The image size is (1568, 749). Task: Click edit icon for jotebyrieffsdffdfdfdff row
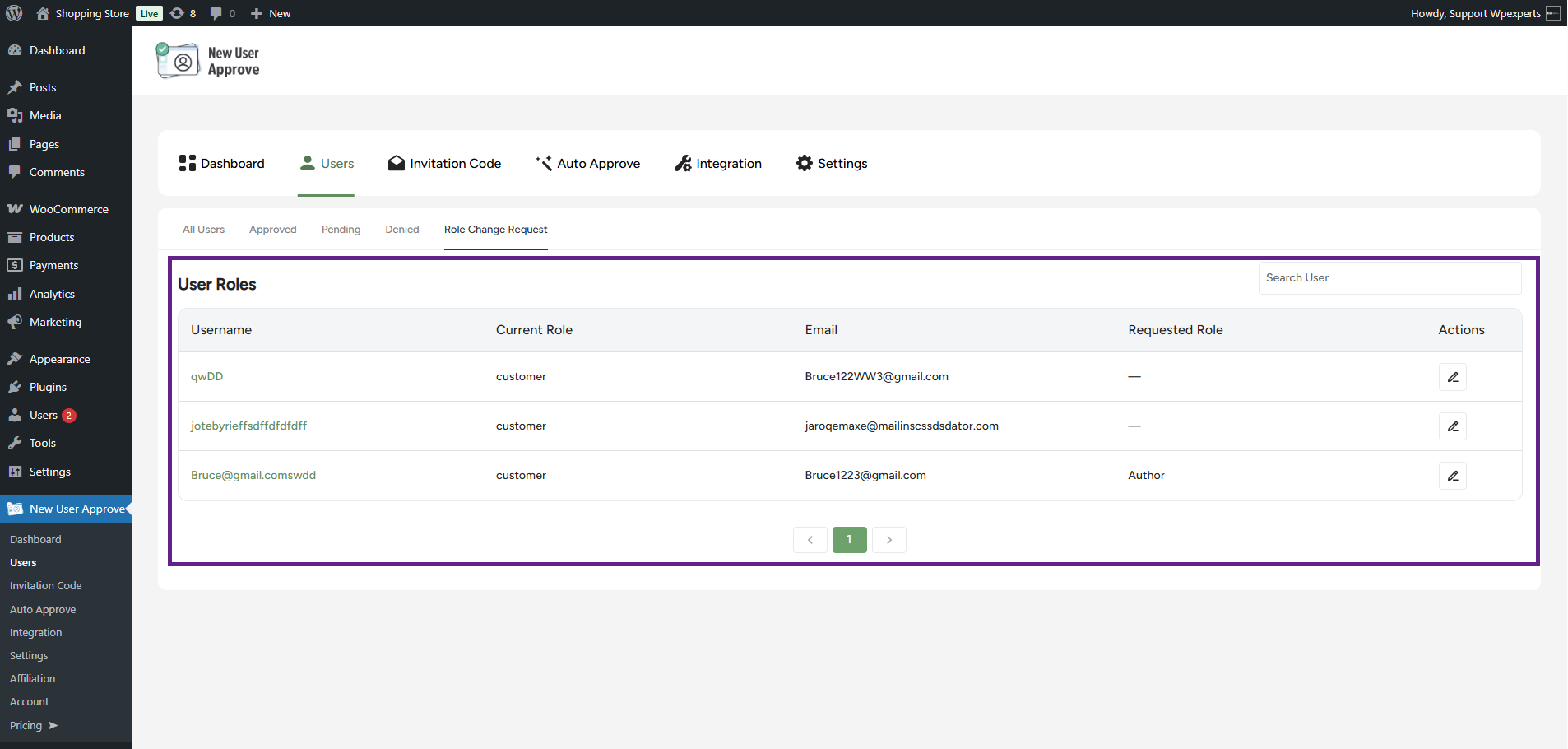point(1452,426)
